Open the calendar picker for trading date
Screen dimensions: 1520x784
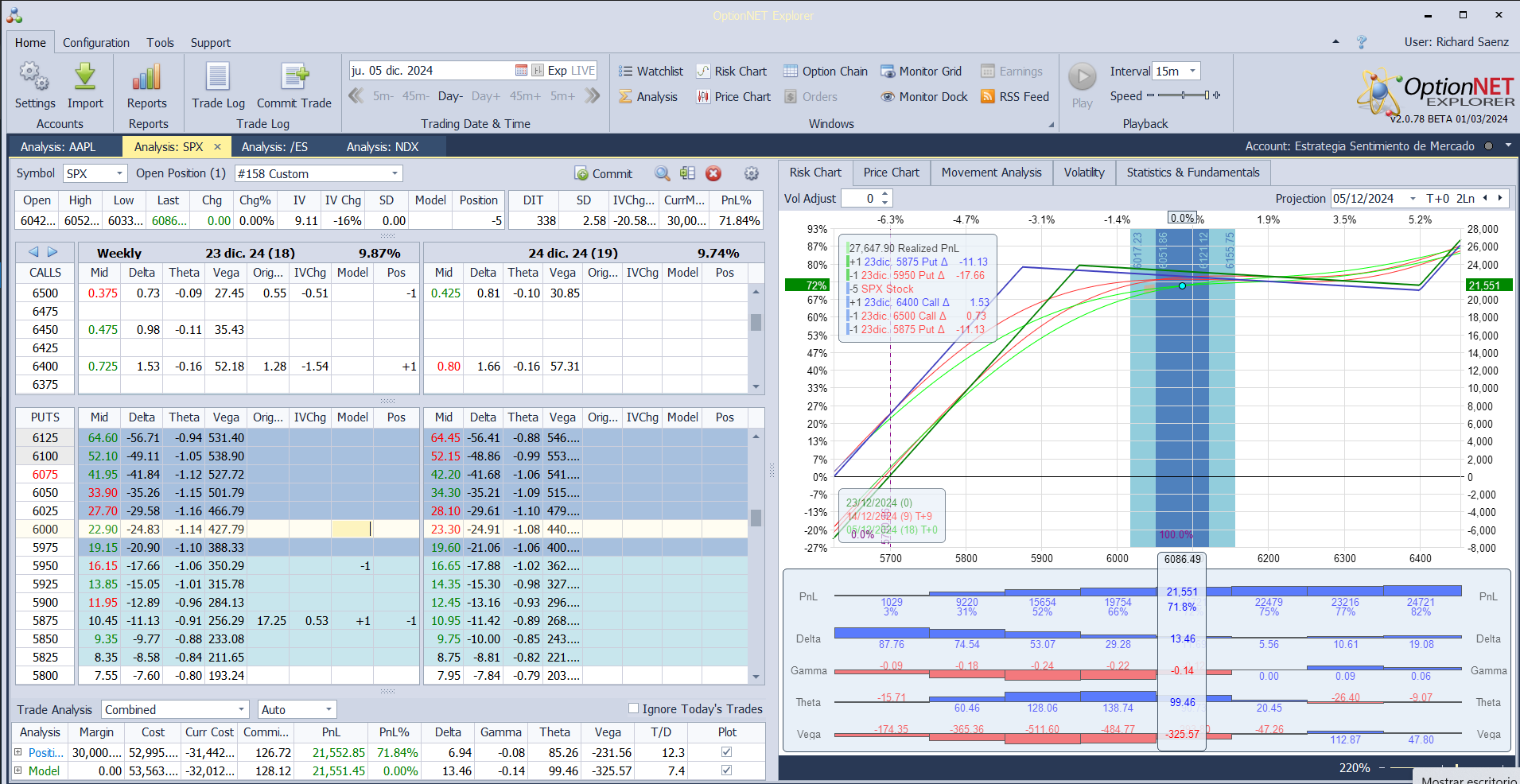pos(521,70)
